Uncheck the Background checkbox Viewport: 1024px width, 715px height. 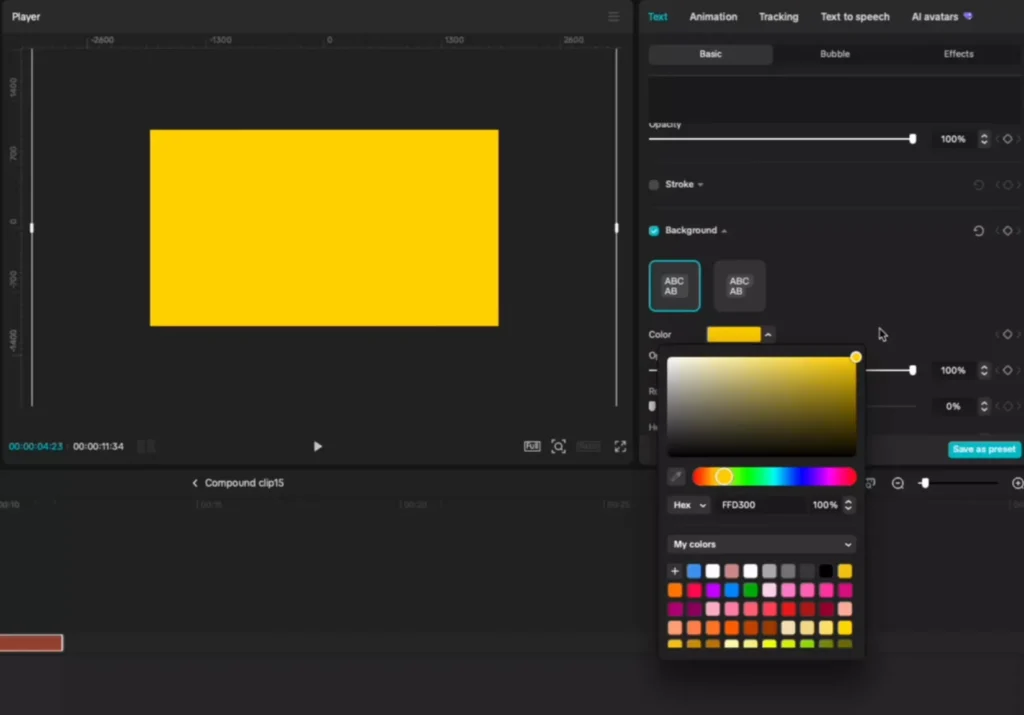(654, 231)
